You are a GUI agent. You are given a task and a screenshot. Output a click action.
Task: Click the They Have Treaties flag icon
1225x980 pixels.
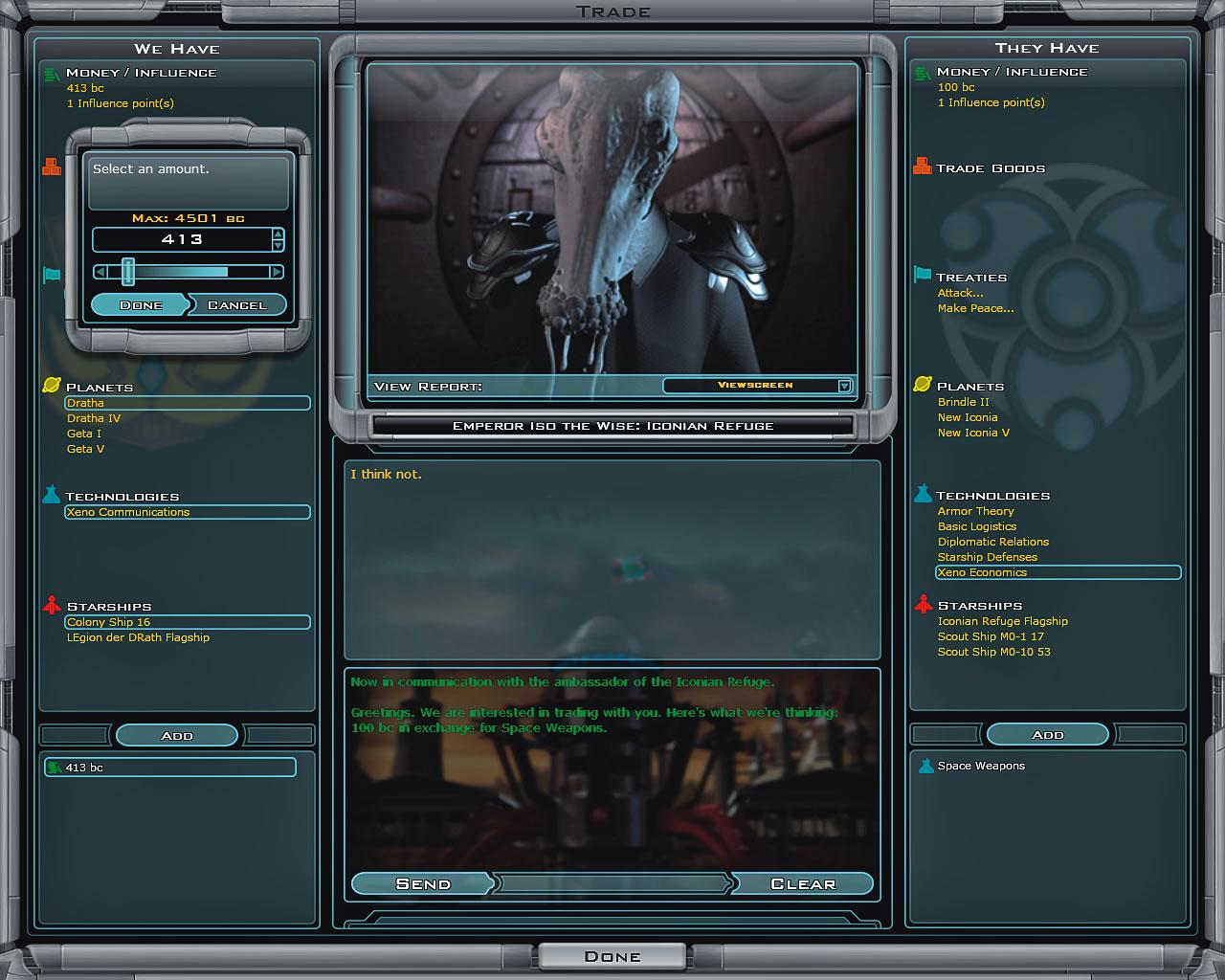click(923, 276)
